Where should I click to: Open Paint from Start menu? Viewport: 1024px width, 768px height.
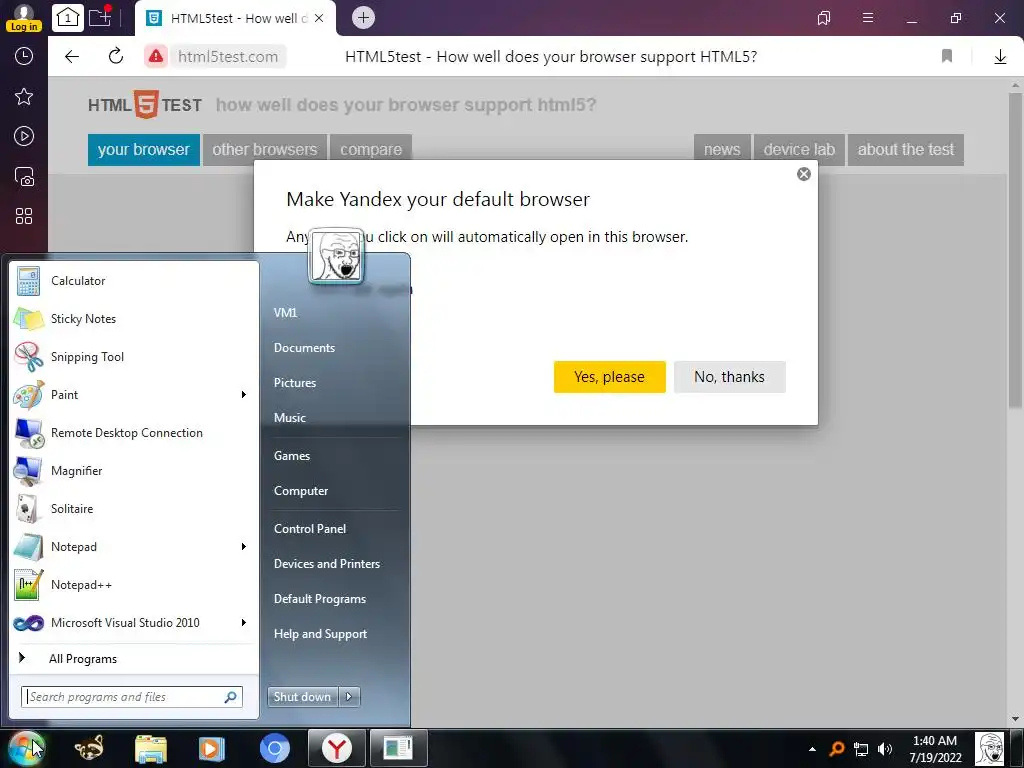(x=124, y=394)
